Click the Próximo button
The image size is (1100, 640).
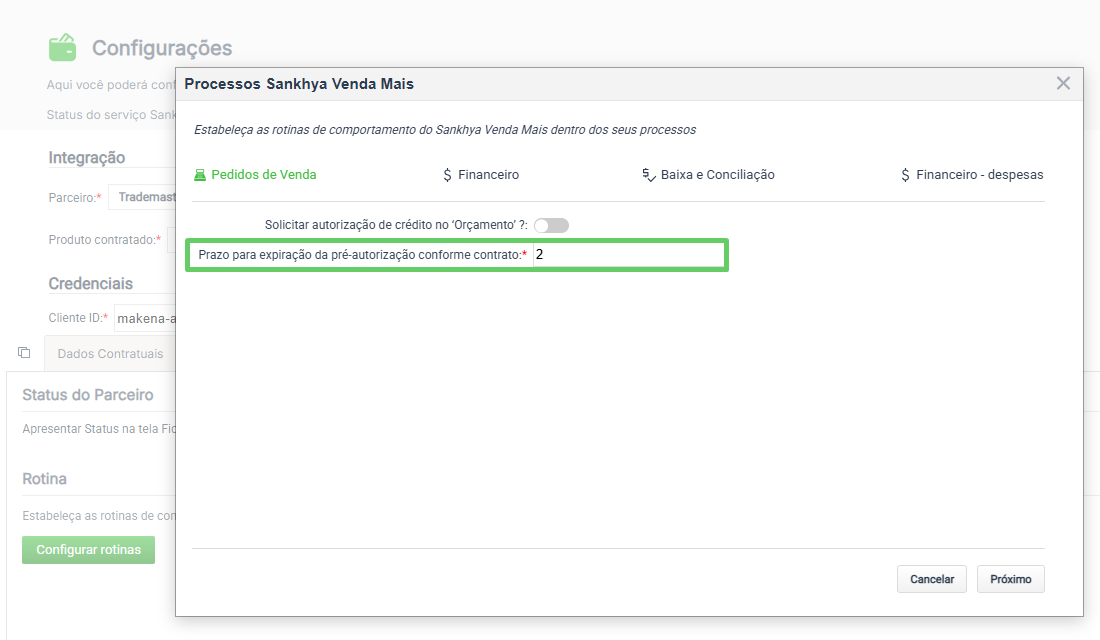click(x=1011, y=579)
